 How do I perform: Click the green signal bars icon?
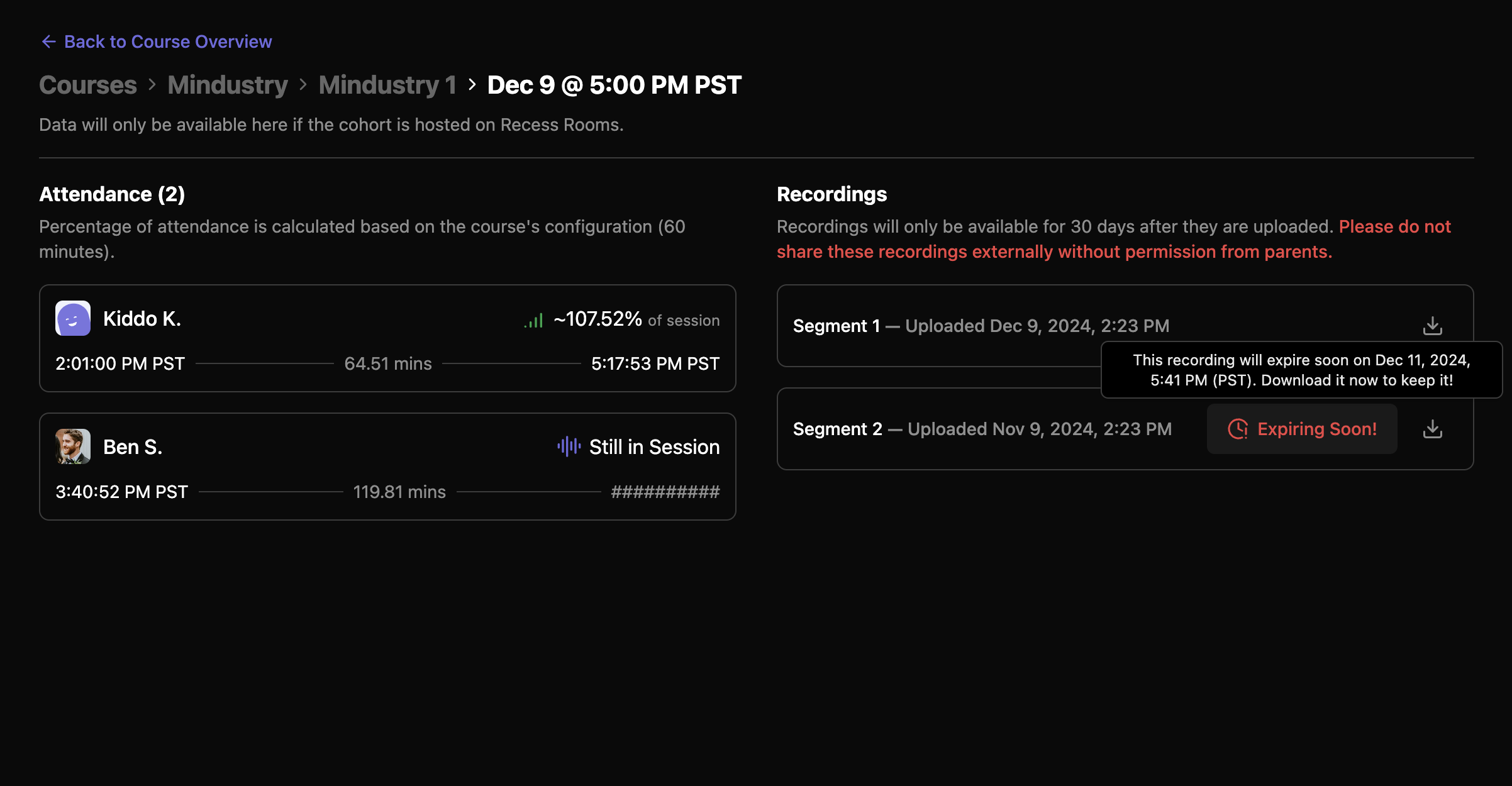(533, 321)
